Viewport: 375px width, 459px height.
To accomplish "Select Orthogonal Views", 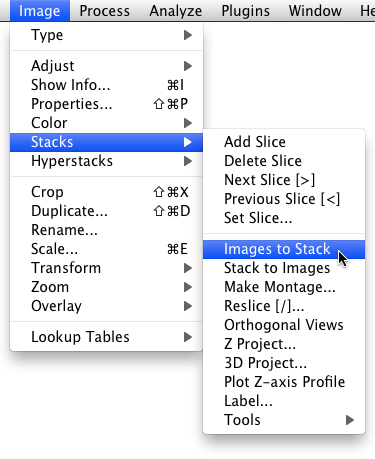I will tap(284, 325).
